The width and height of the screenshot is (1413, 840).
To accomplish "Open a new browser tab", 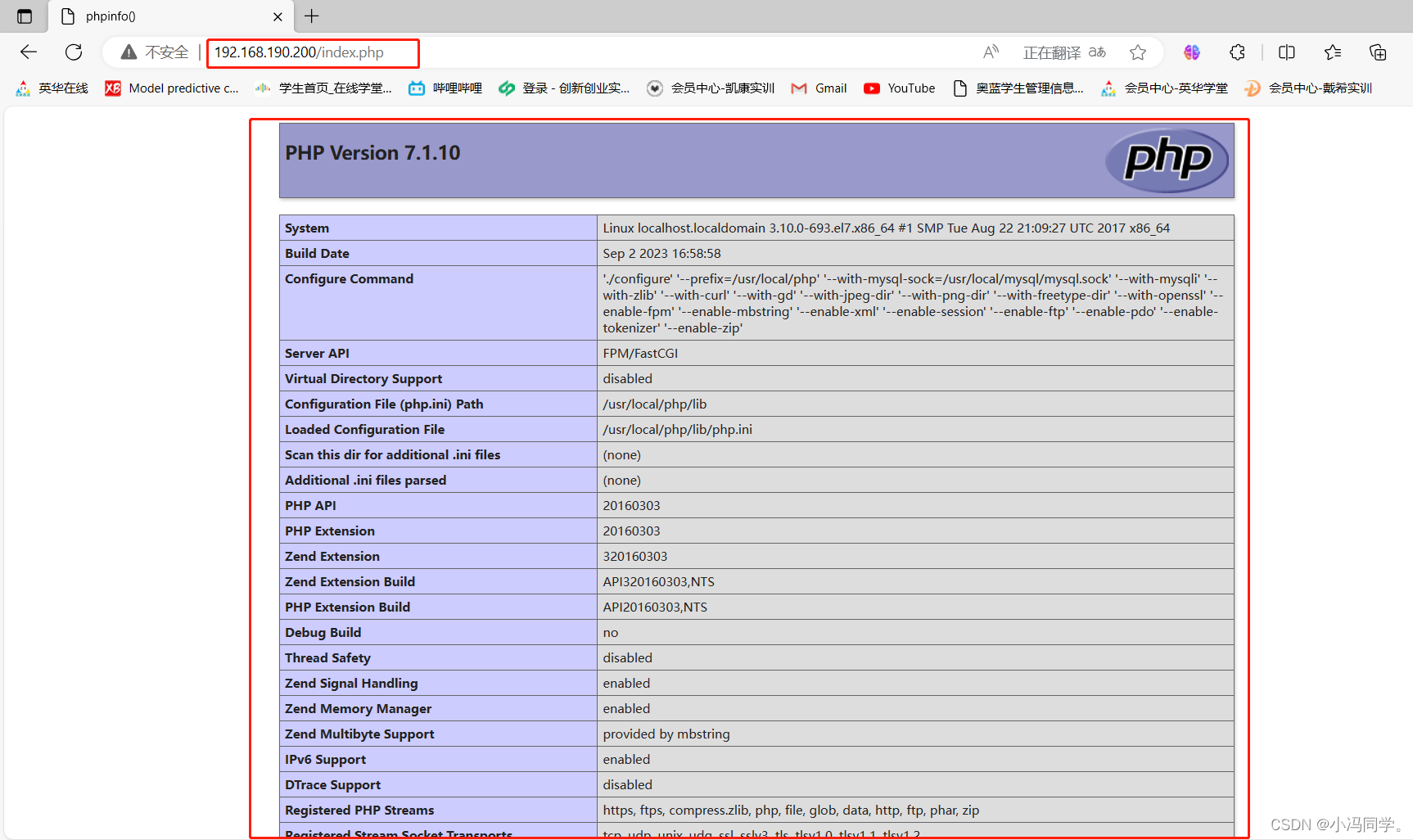I will [x=312, y=16].
